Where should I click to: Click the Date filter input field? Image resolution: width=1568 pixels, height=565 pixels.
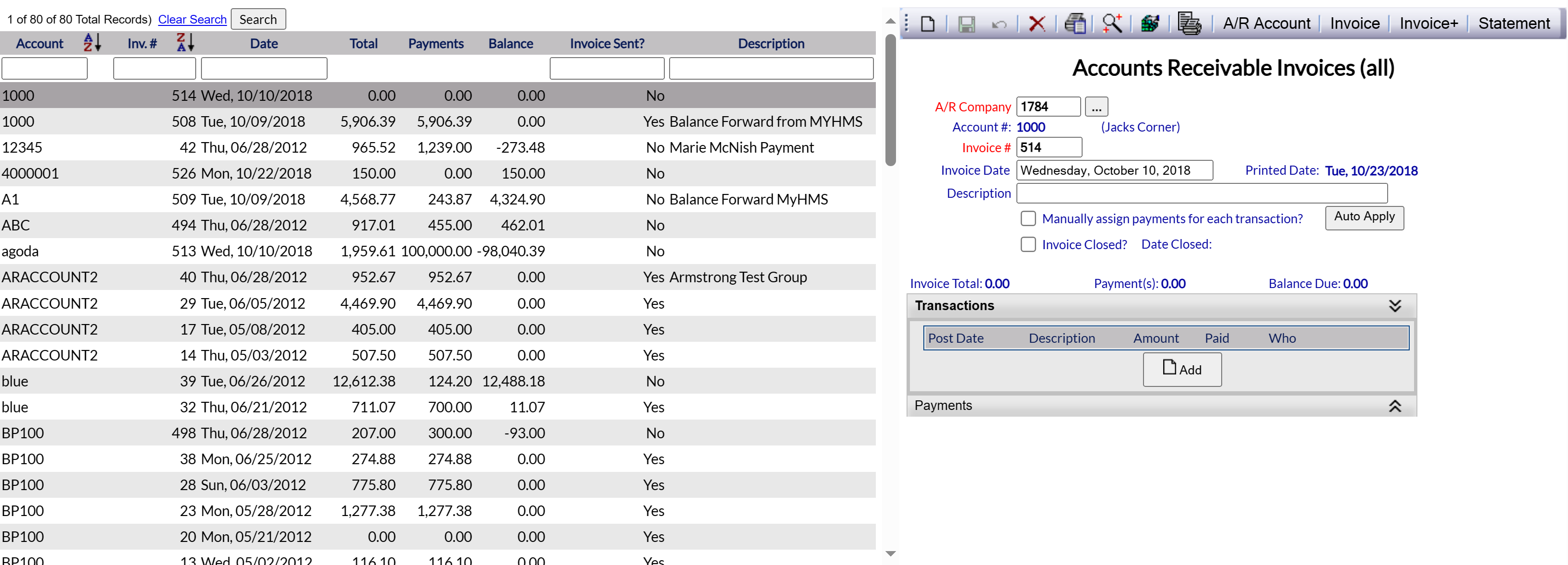(x=264, y=68)
